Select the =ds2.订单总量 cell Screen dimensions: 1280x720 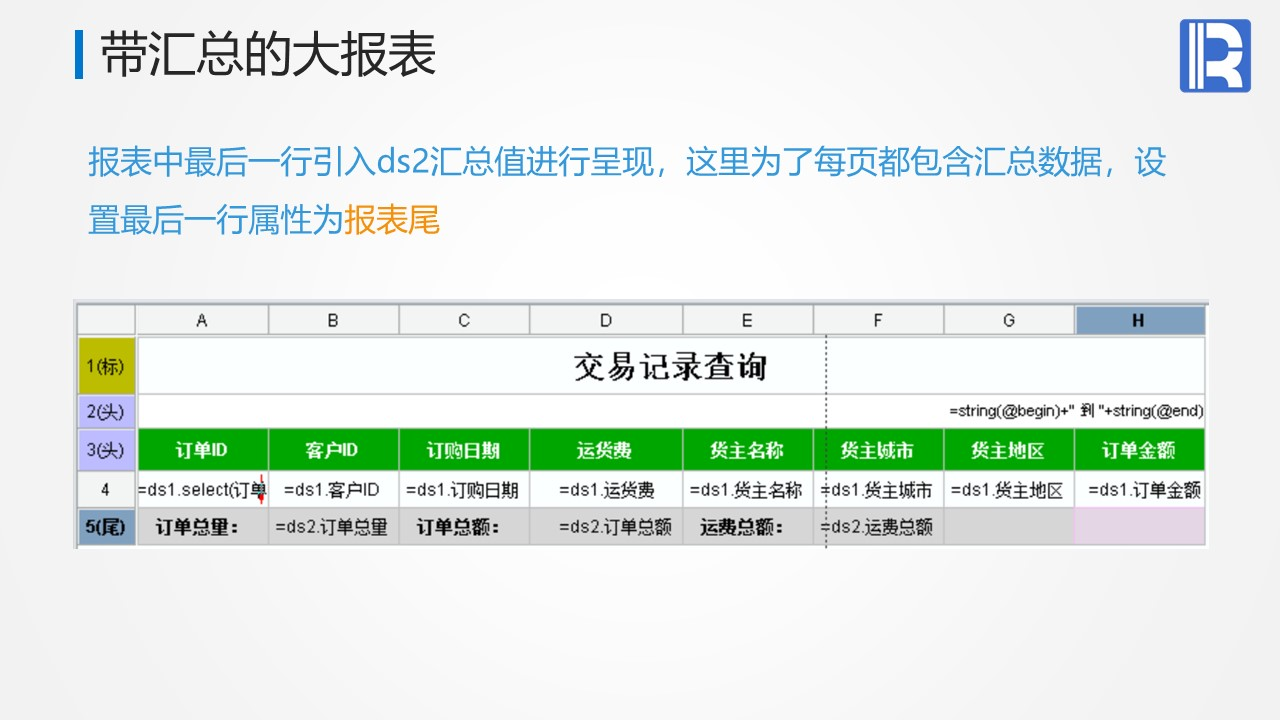pyautogui.click(x=333, y=527)
